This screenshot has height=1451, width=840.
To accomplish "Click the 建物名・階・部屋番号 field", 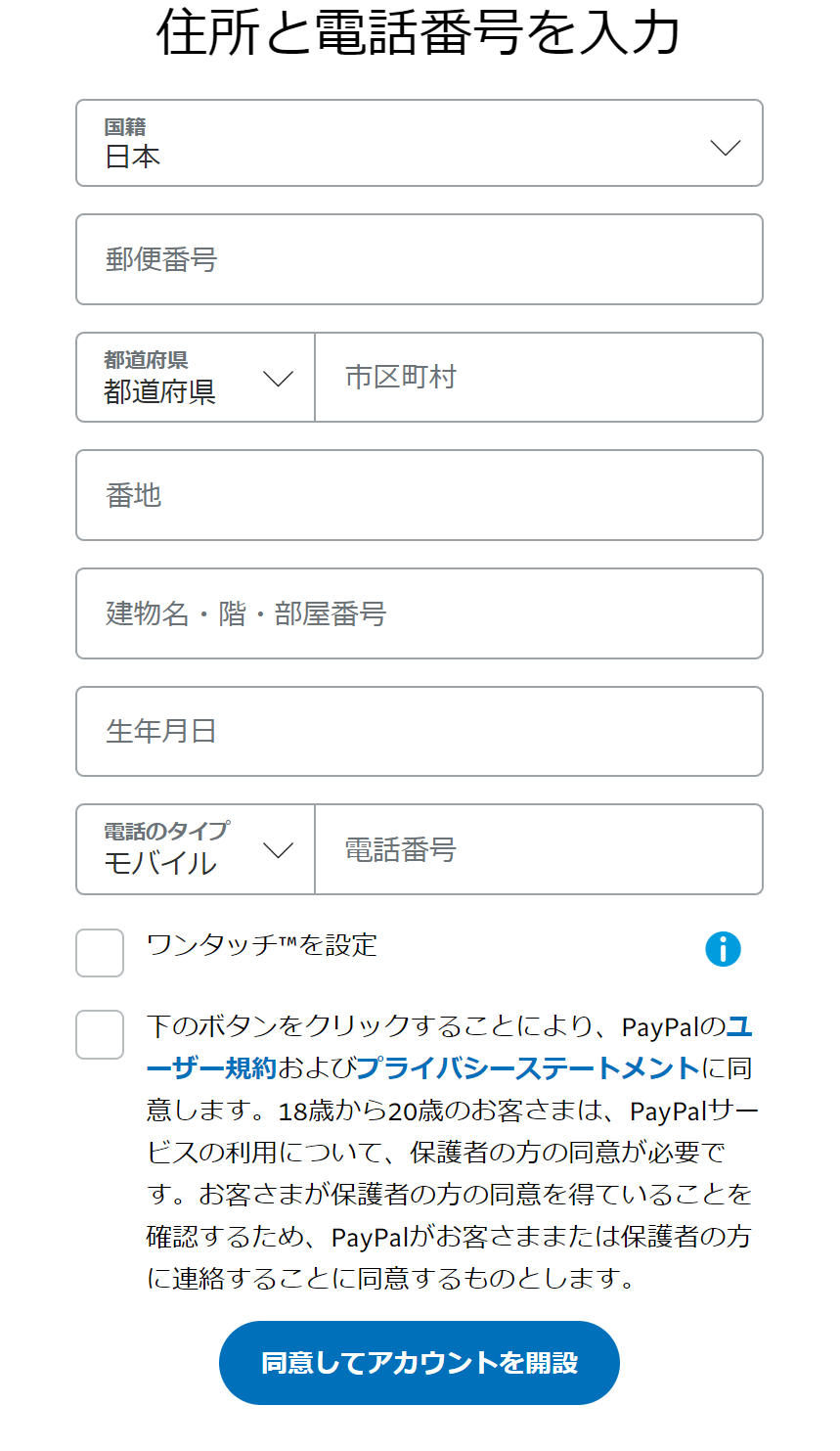I will [x=419, y=613].
